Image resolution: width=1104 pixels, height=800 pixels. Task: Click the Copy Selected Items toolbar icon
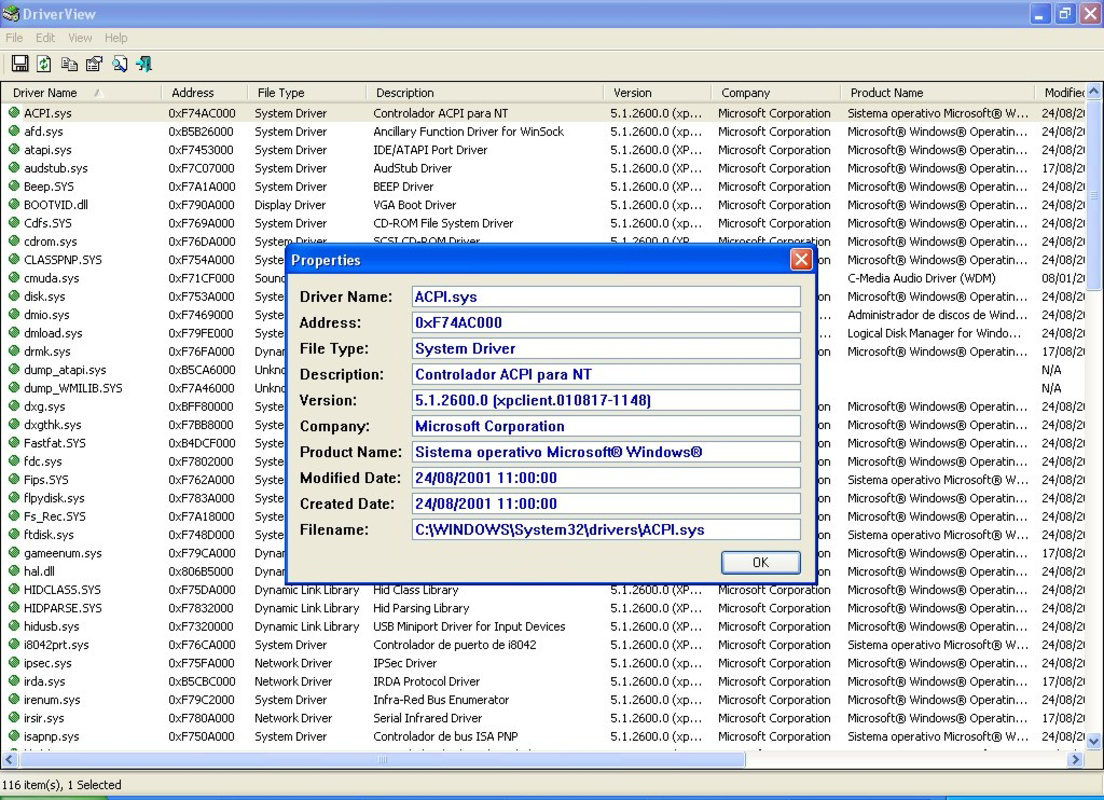point(69,64)
